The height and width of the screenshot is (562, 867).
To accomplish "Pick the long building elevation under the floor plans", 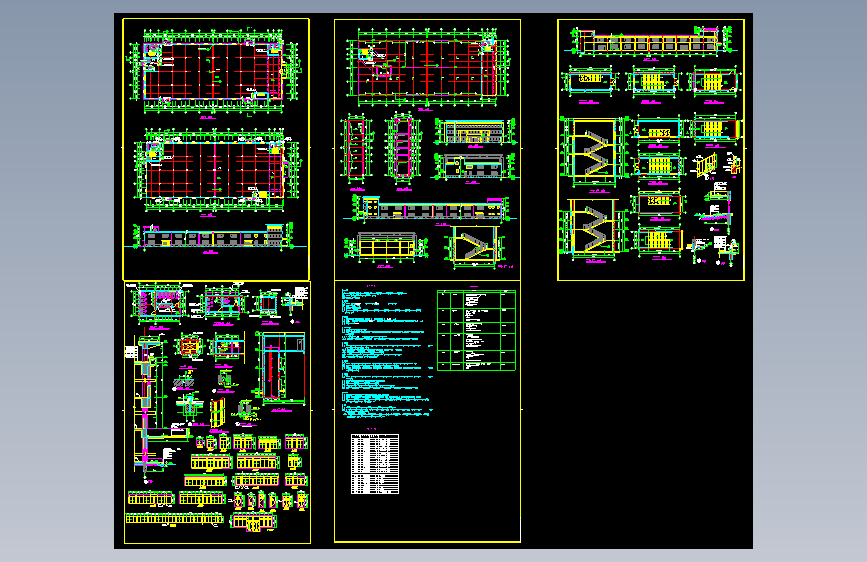I will [x=216, y=236].
